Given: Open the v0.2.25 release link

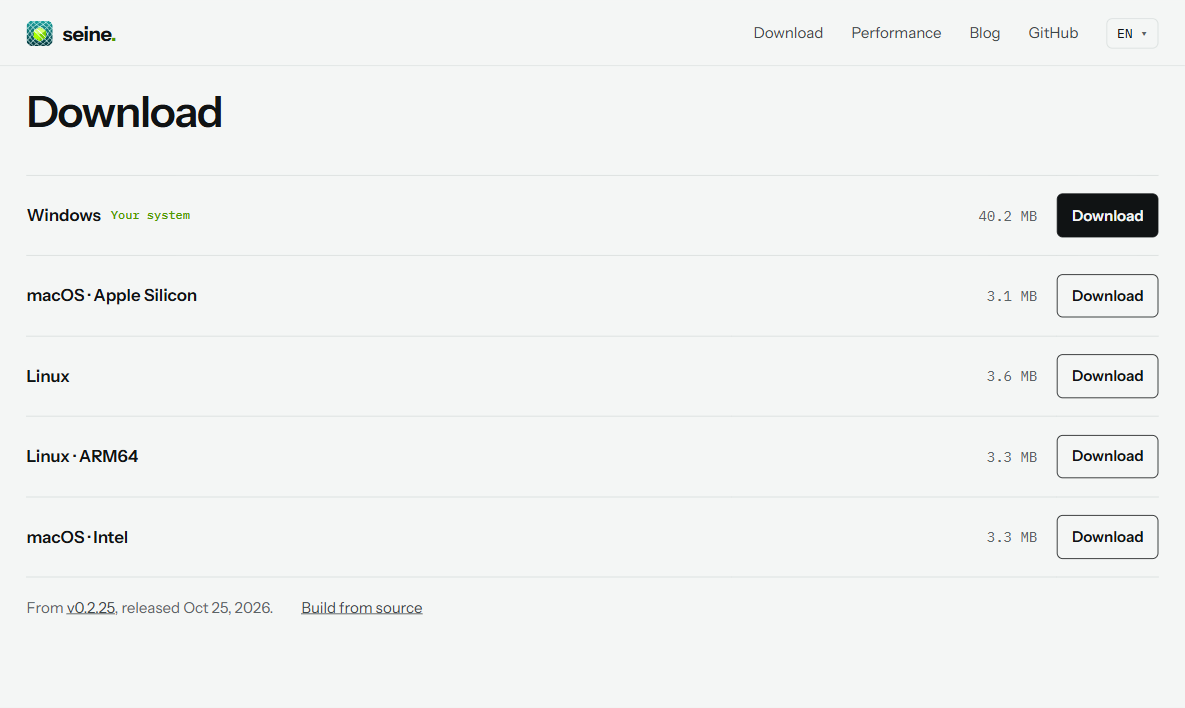Looking at the screenshot, I should [91, 608].
